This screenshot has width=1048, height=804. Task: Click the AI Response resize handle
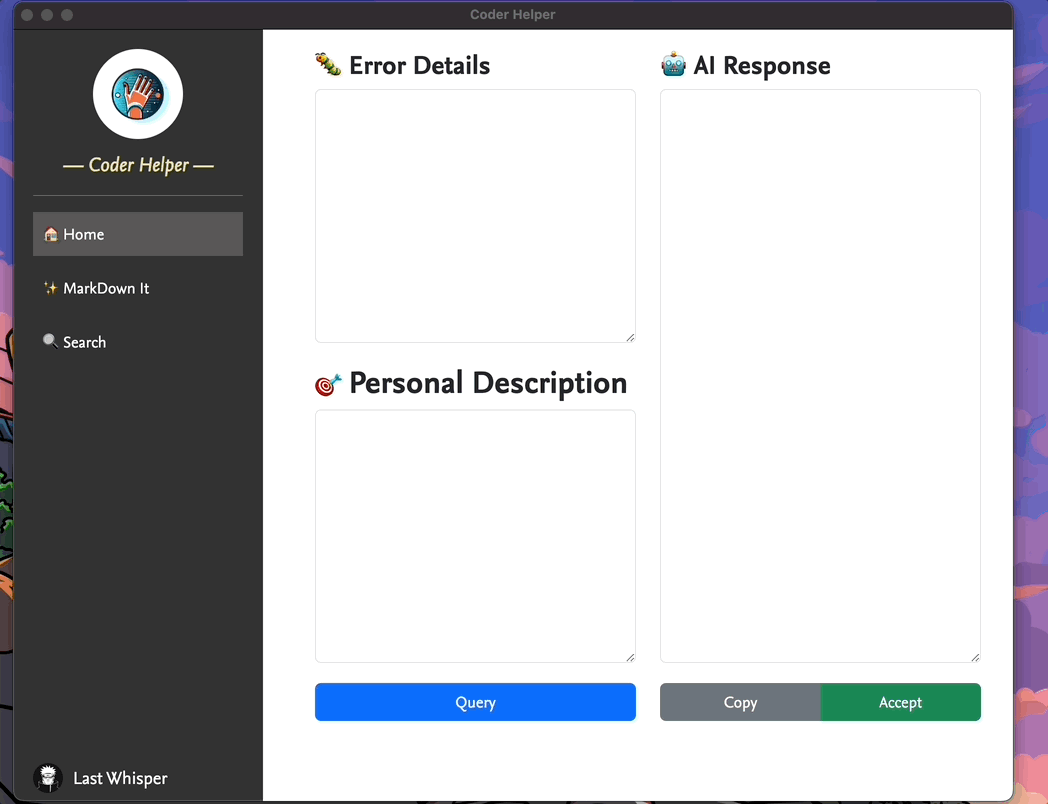975,658
